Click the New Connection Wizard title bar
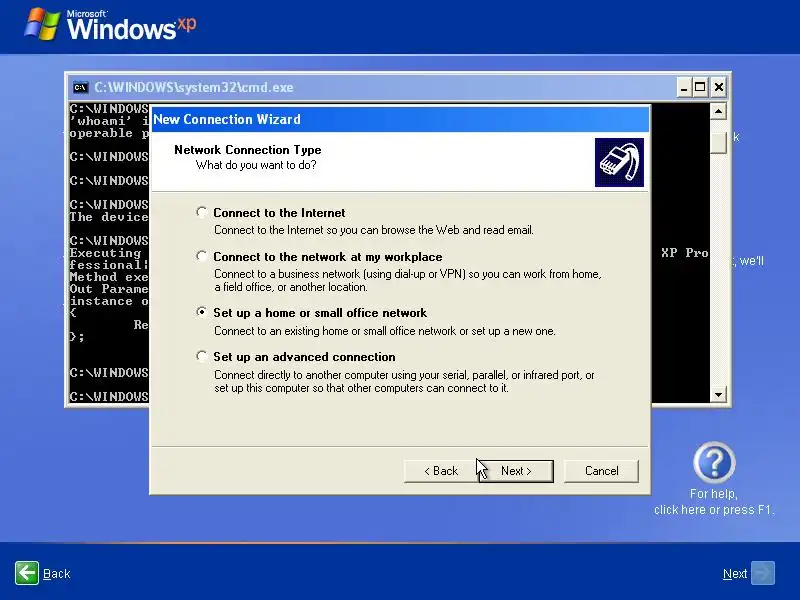 (x=400, y=119)
